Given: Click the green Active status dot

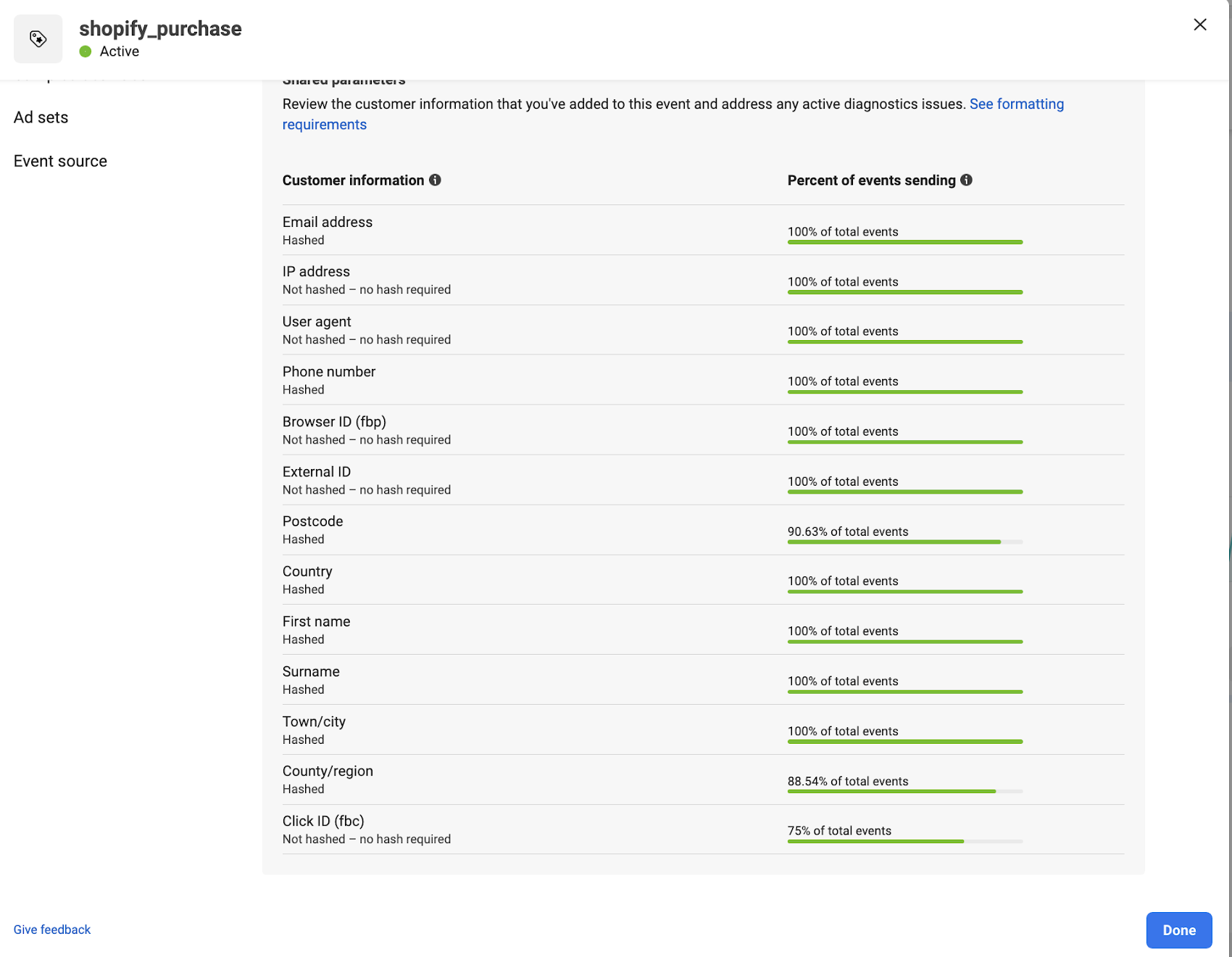Looking at the screenshot, I should click(86, 51).
